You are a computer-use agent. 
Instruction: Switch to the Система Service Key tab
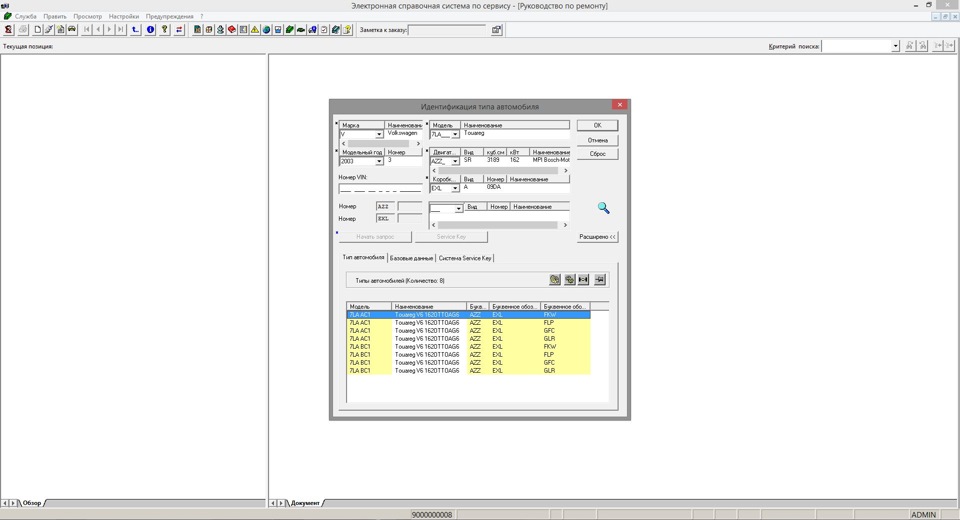465,258
